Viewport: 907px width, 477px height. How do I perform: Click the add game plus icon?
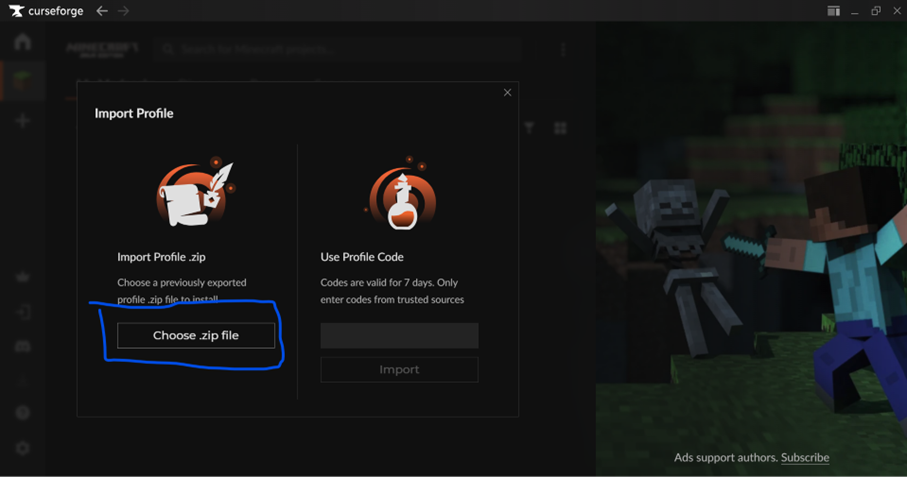pos(23,120)
